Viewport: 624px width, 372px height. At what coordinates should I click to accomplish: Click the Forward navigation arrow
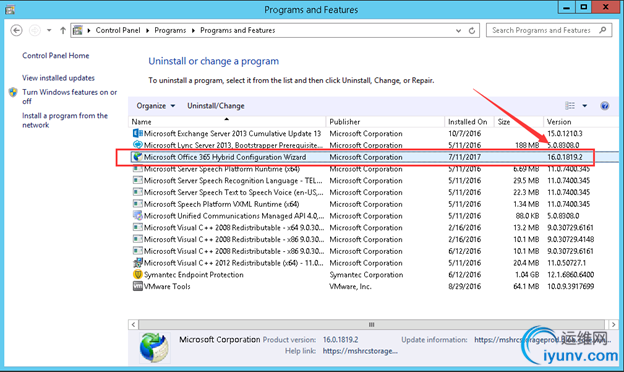pos(35,30)
